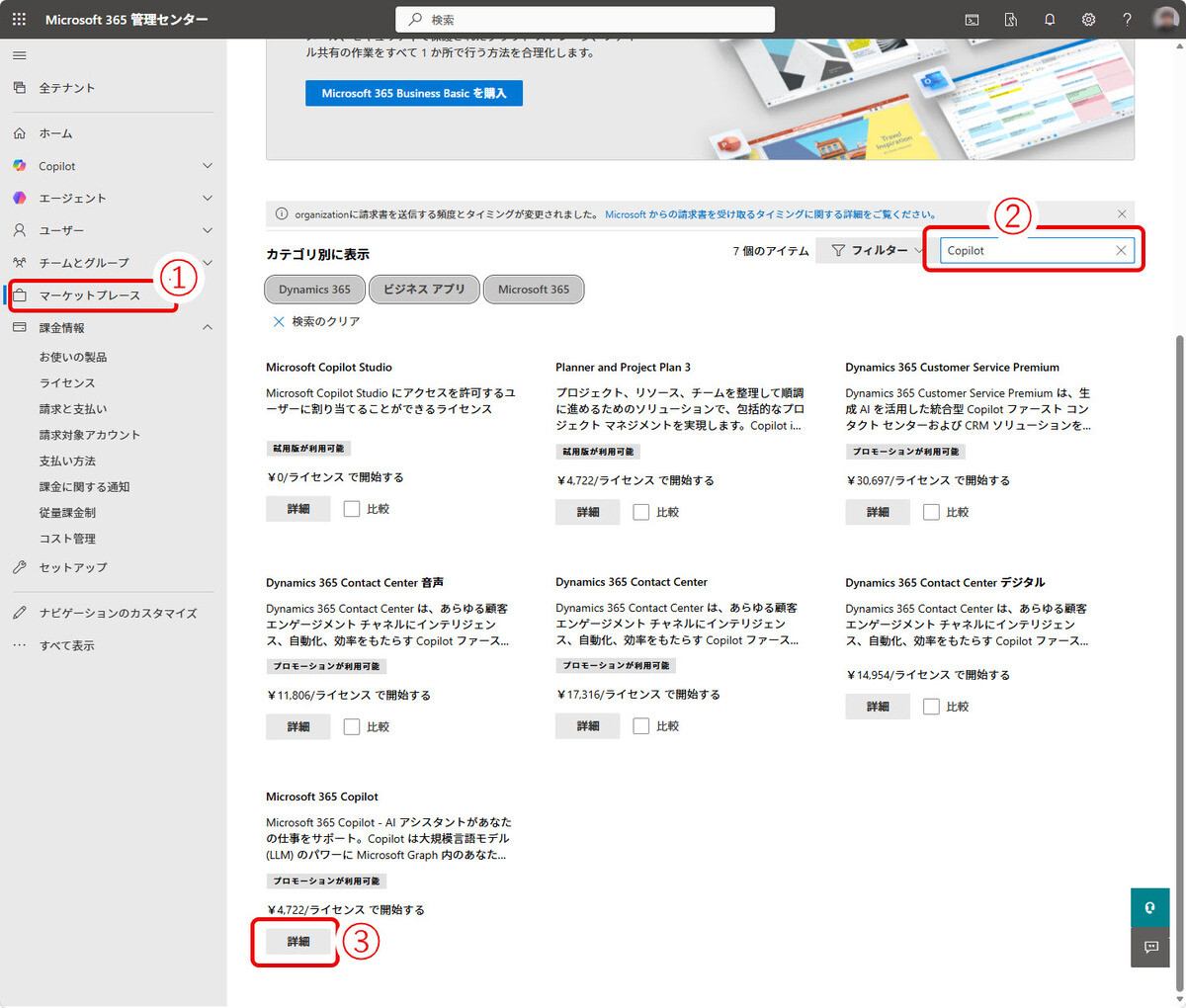Click the pencil icon for ナビゲーションのカスタマイズ

tap(20, 613)
